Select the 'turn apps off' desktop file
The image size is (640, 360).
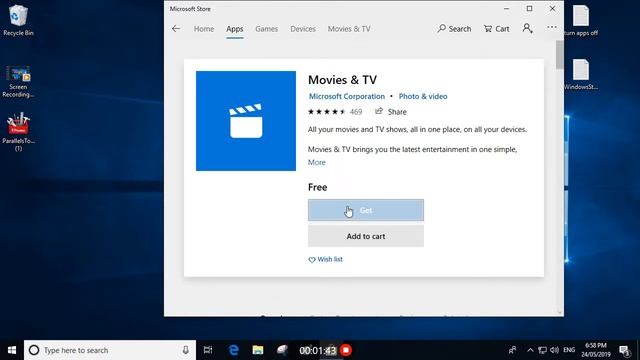tap(580, 20)
